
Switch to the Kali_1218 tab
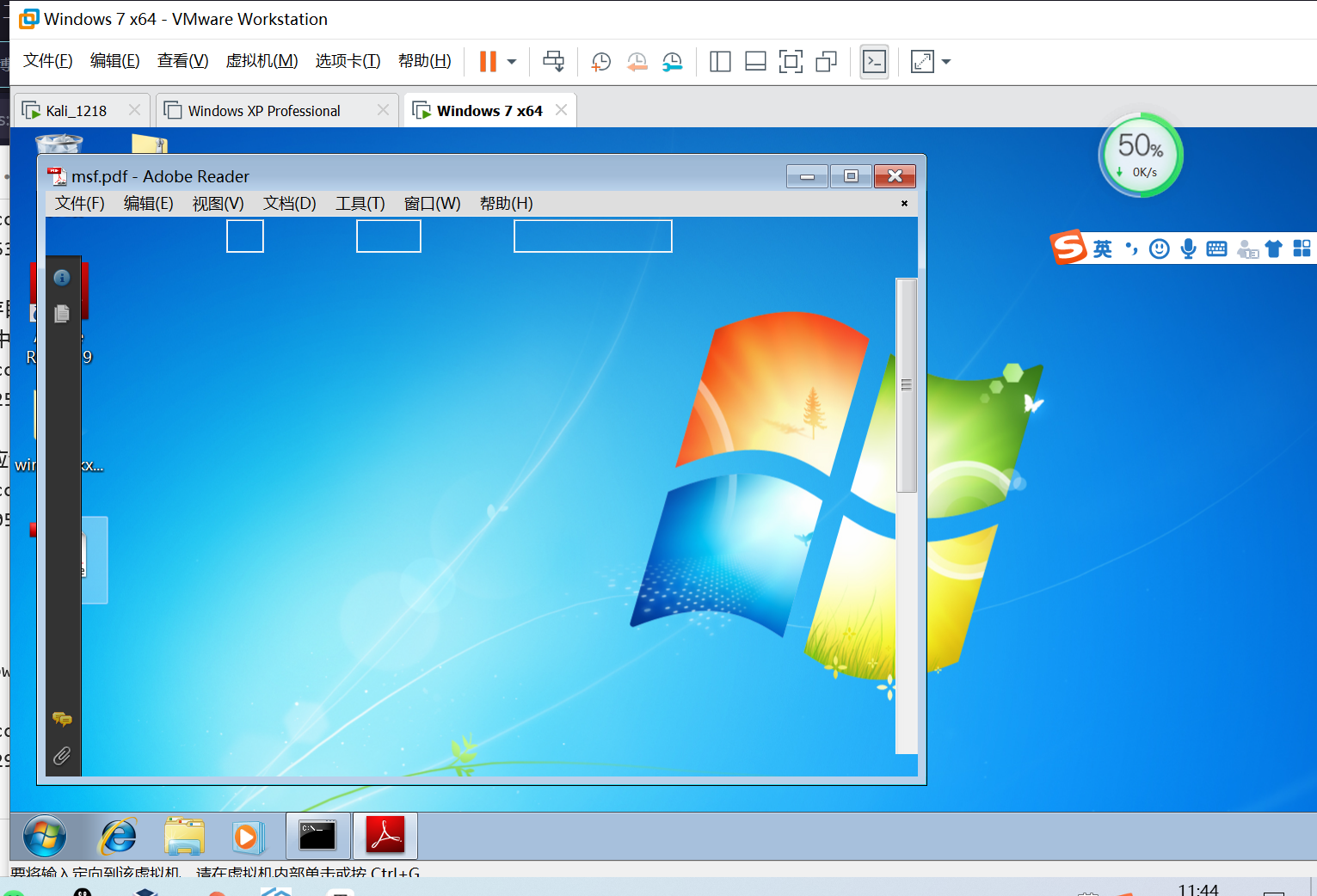(77, 111)
